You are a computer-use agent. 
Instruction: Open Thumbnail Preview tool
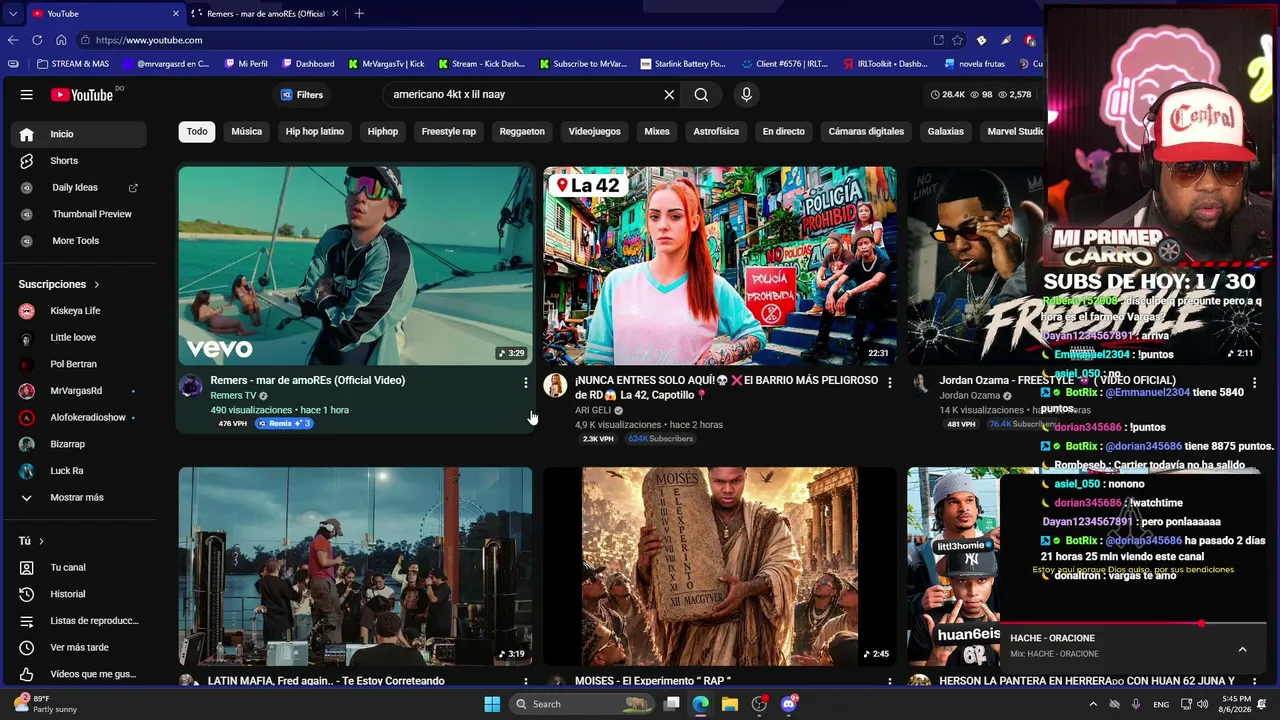(78, 214)
